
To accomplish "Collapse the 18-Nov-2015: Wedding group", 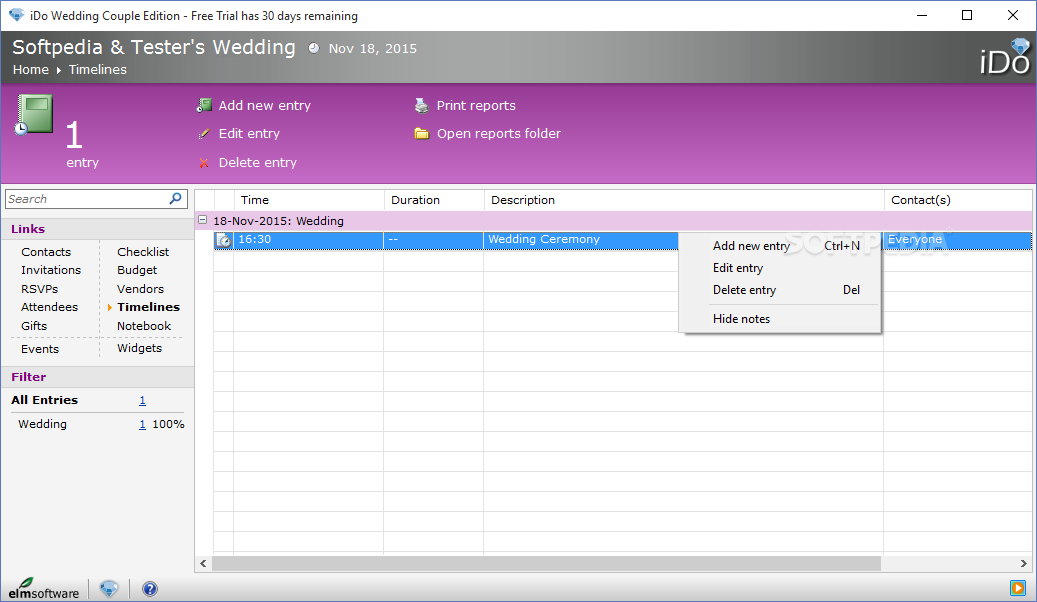I will [203, 220].
